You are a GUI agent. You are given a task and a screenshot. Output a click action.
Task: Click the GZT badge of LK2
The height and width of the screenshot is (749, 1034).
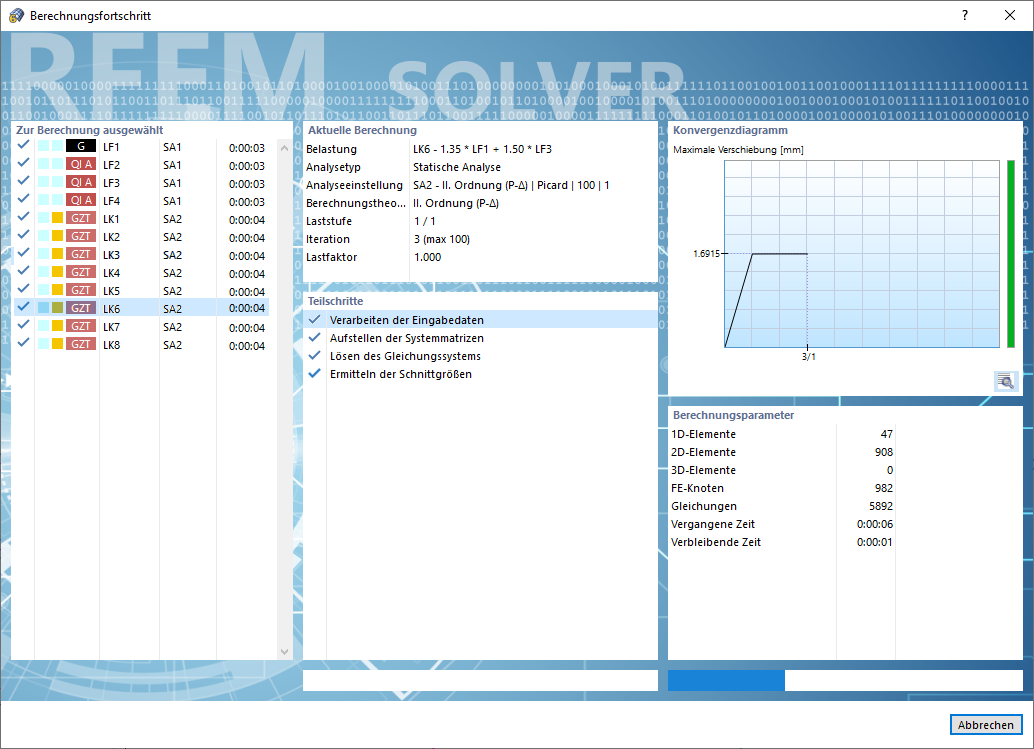(80, 236)
